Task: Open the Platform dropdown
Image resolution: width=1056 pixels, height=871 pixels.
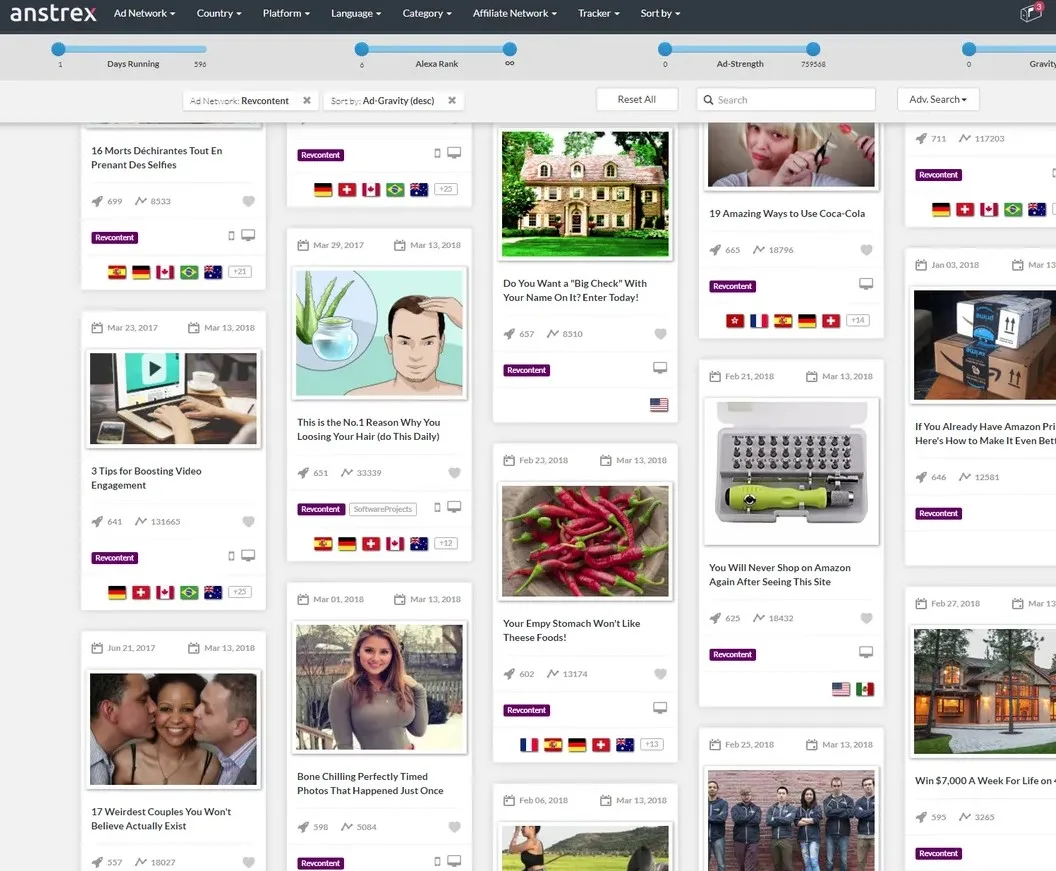Action: tap(286, 13)
